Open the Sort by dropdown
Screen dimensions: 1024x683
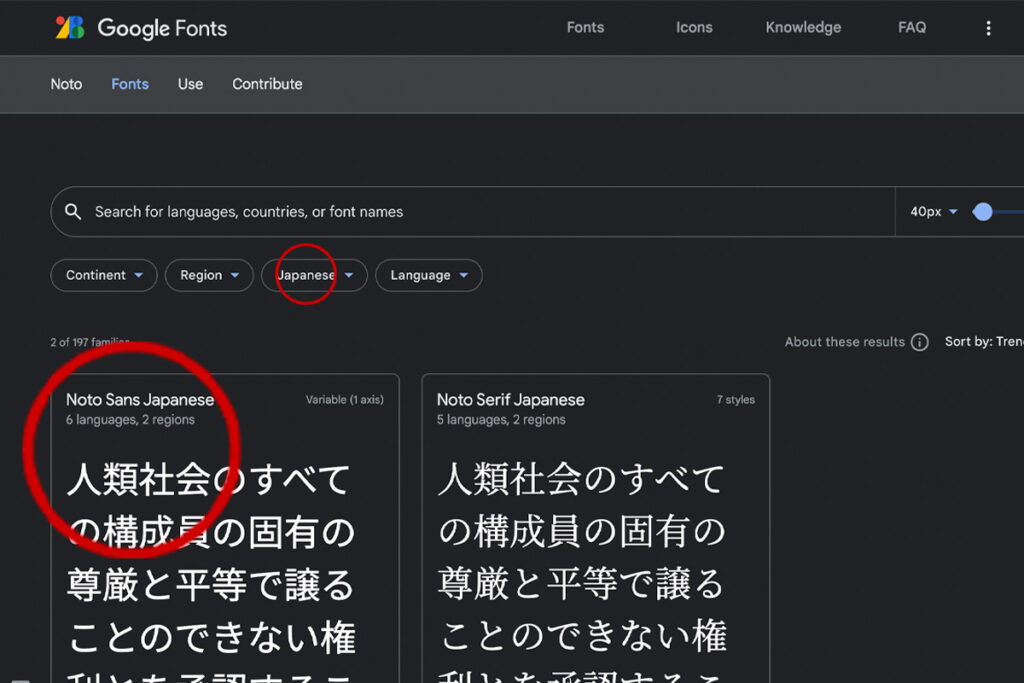[x=984, y=342]
